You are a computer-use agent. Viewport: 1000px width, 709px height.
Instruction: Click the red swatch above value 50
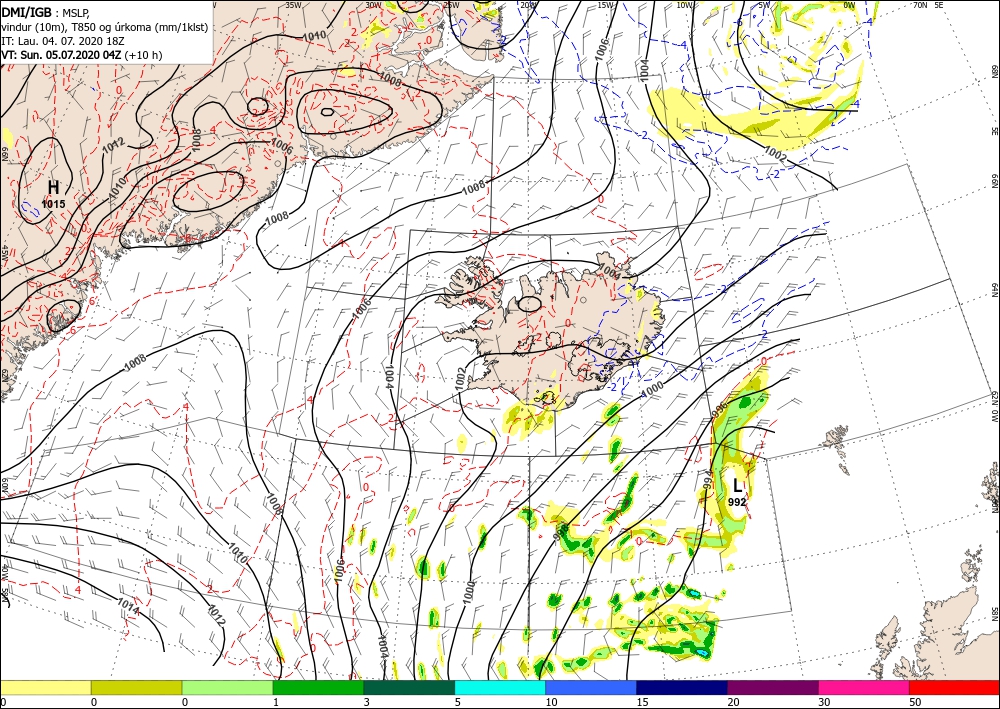click(954, 687)
